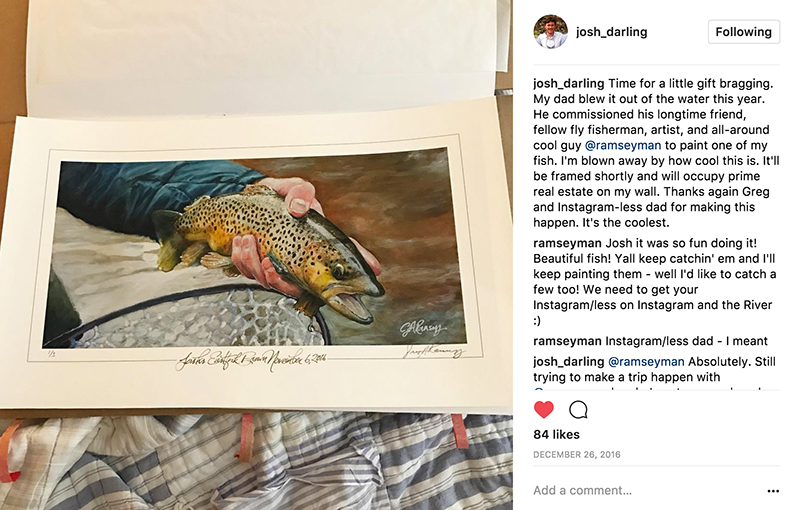
Task: Open josh_darling's profile picture avatar
Action: click(551, 32)
